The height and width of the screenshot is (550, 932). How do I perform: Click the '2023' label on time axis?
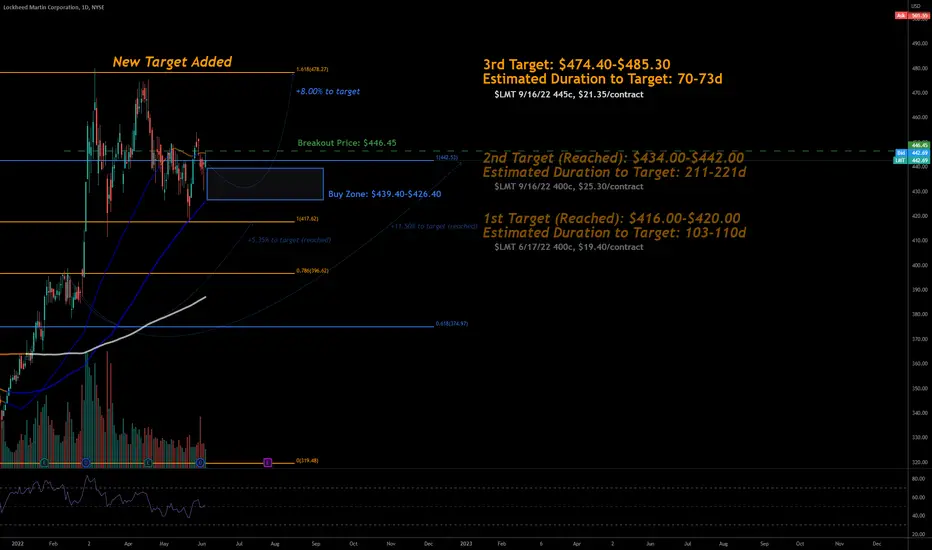[x=466, y=544]
